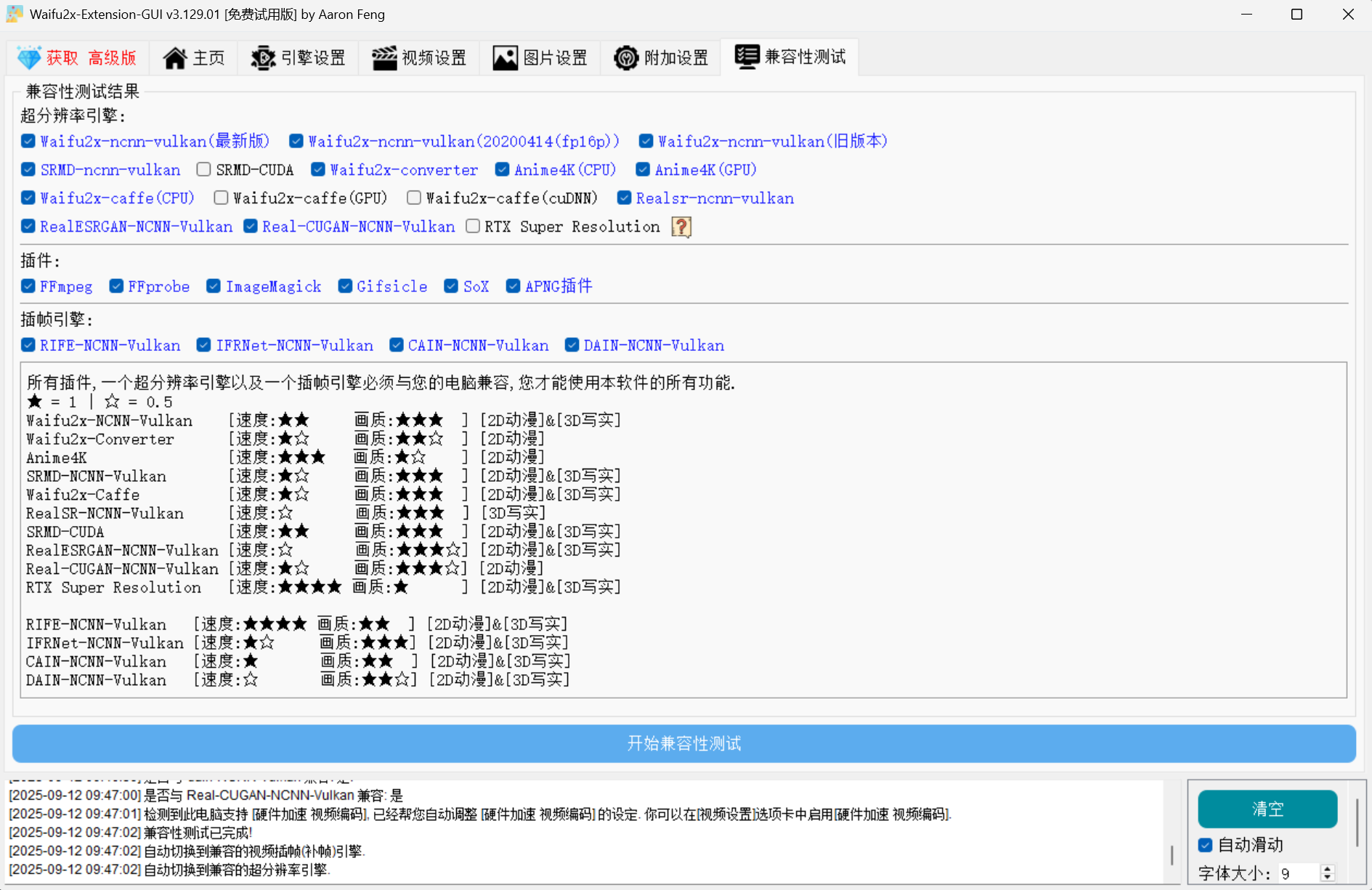Clear the log with 清空 button
Screen dimensions: 1372x890
pos(1267,809)
